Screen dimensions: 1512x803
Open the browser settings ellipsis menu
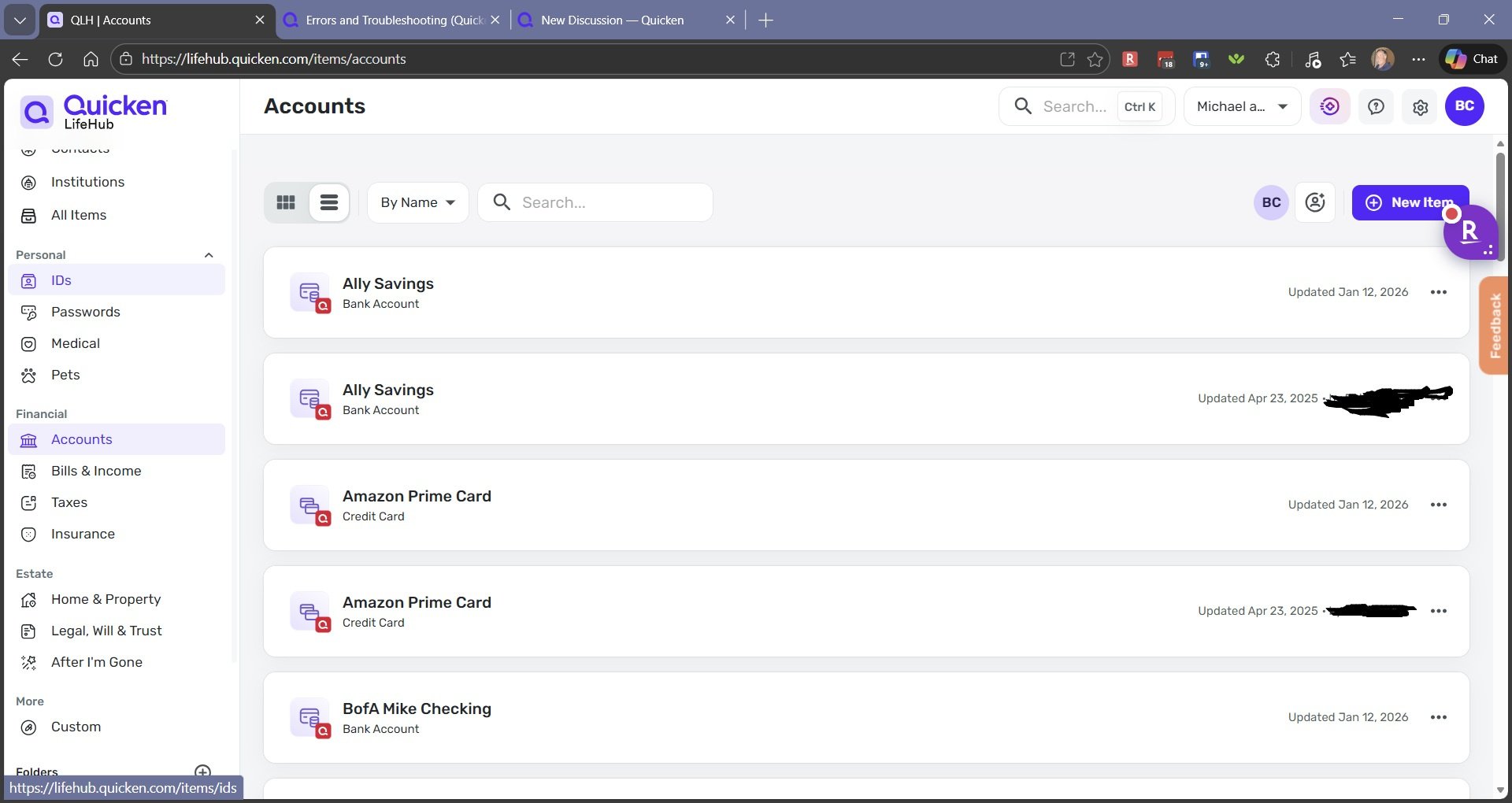coord(1418,59)
